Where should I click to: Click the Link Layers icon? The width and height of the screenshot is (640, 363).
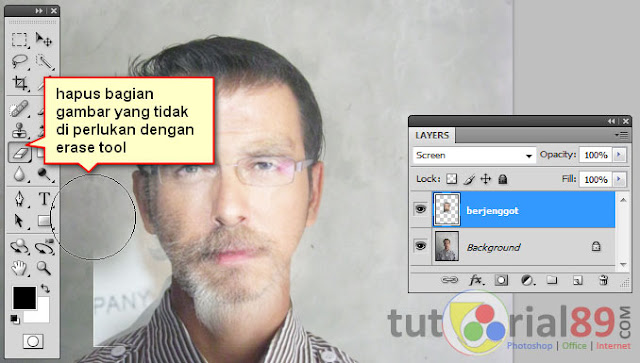[450, 280]
